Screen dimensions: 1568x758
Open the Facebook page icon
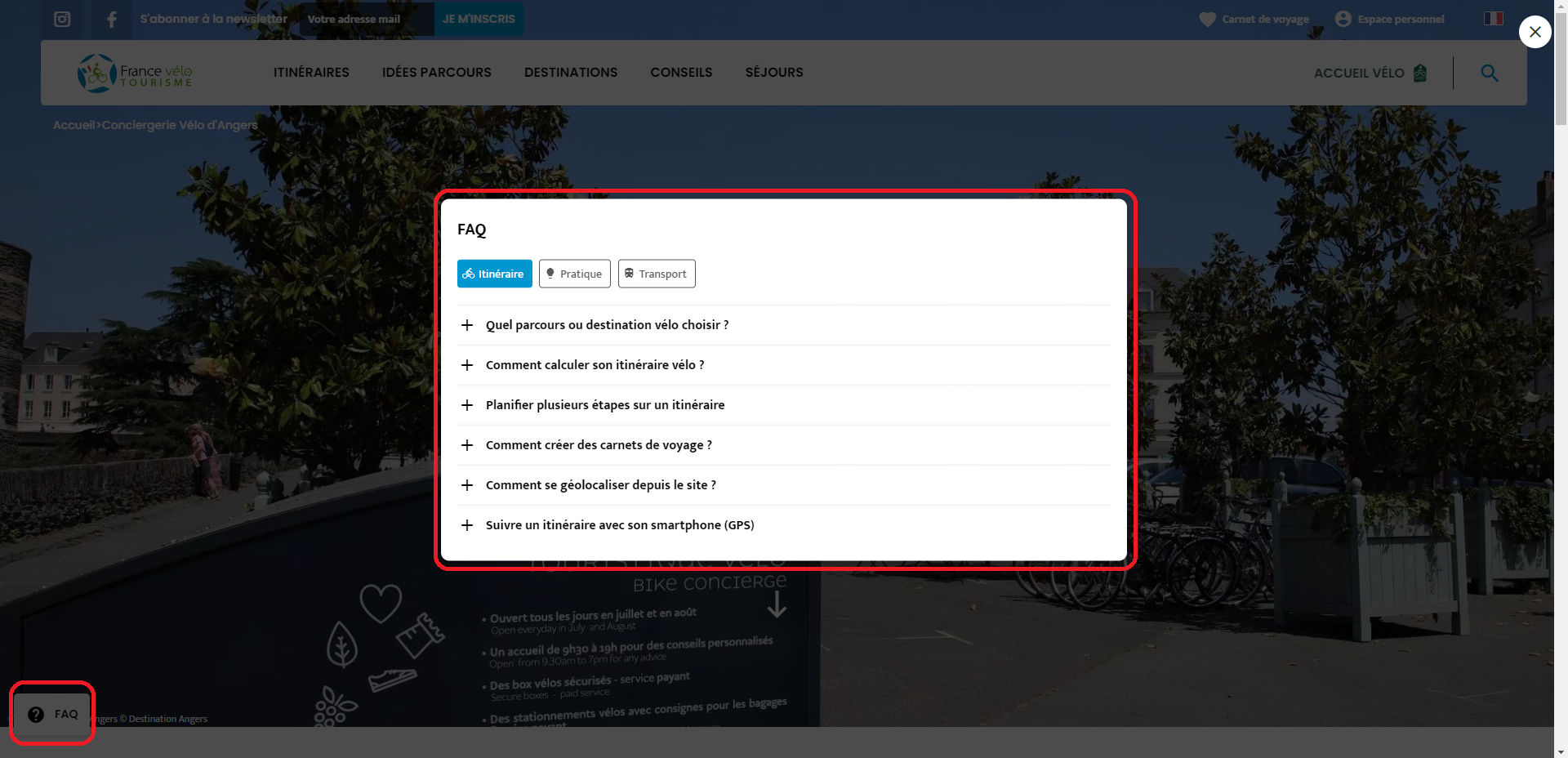[x=111, y=19]
